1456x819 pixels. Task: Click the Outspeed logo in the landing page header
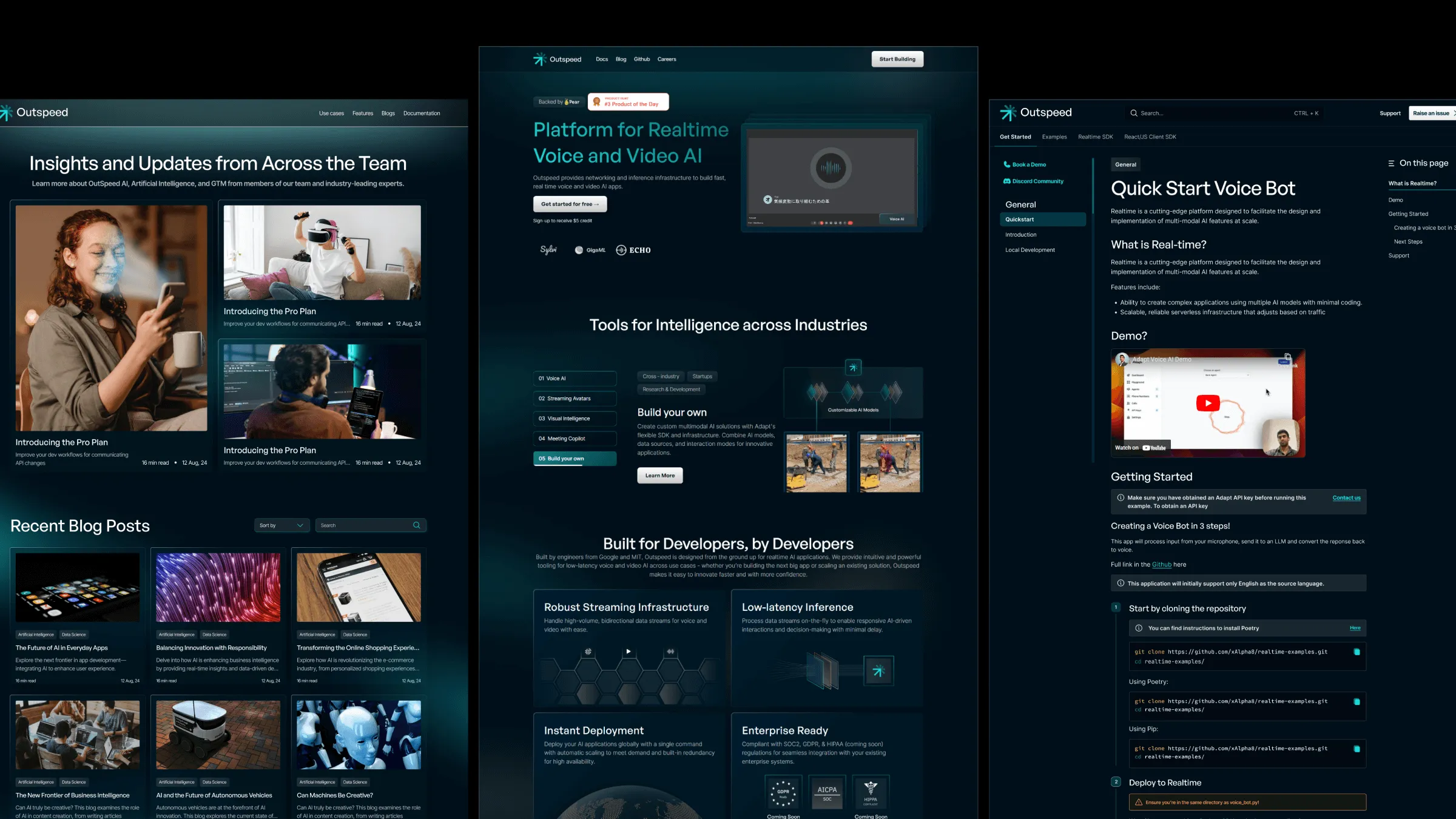[x=557, y=59]
